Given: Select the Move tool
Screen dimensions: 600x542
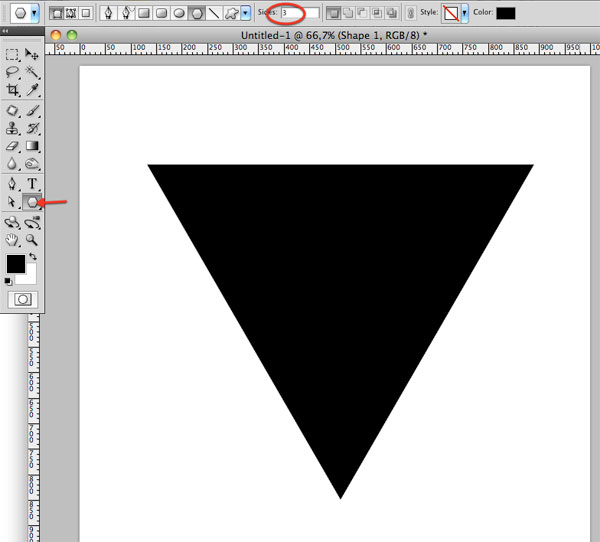Looking at the screenshot, I should coord(32,54).
